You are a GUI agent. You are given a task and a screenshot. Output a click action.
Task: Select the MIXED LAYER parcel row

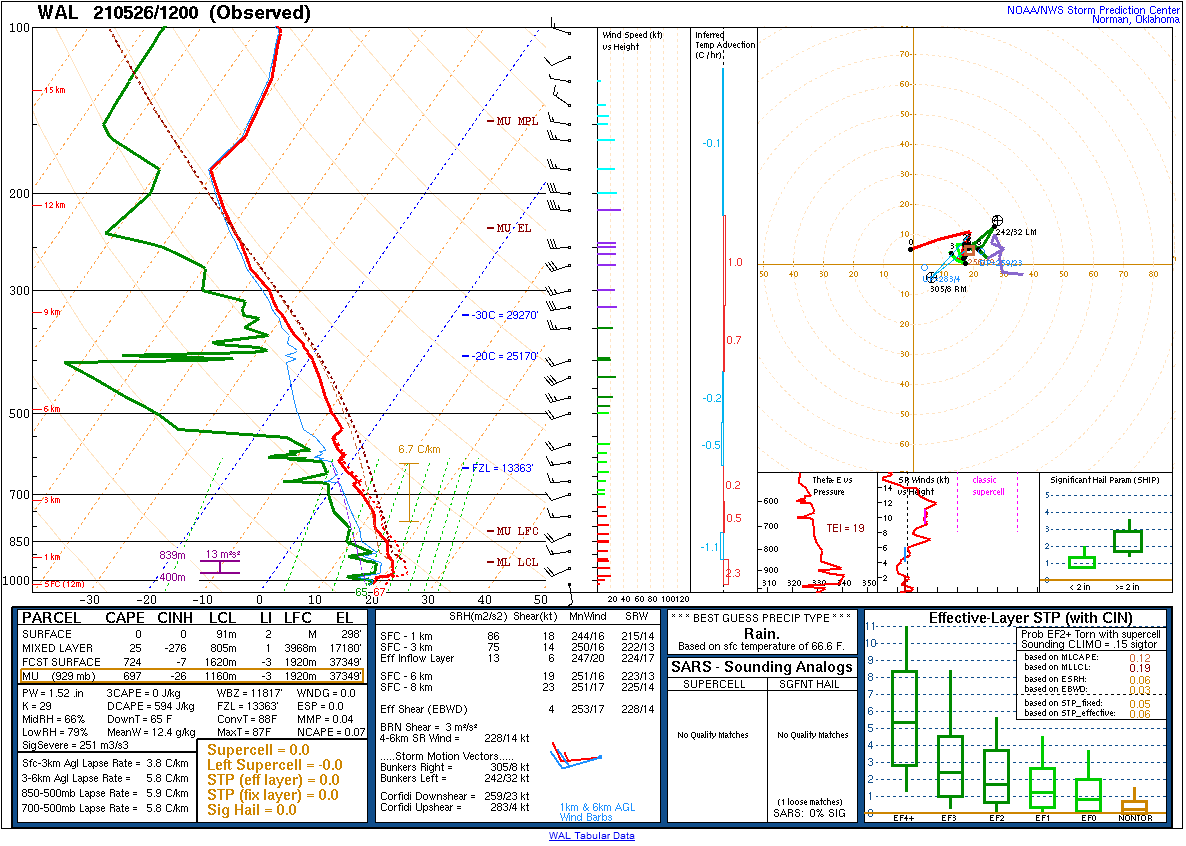pos(195,648)
